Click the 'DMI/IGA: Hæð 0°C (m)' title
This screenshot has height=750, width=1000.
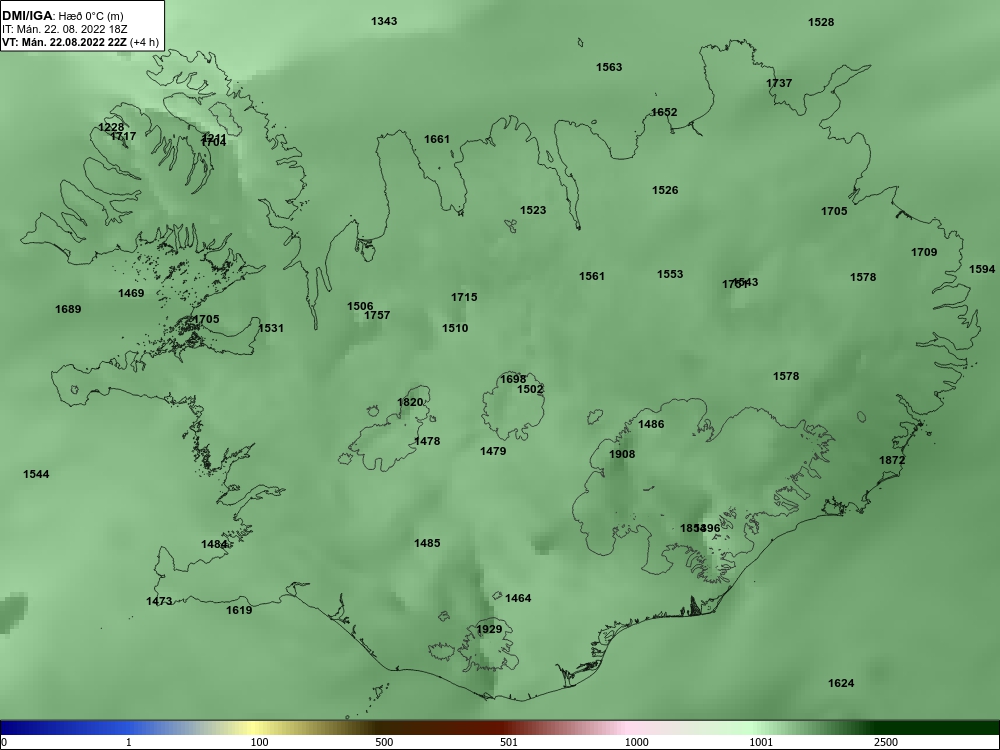coord(63,16)
